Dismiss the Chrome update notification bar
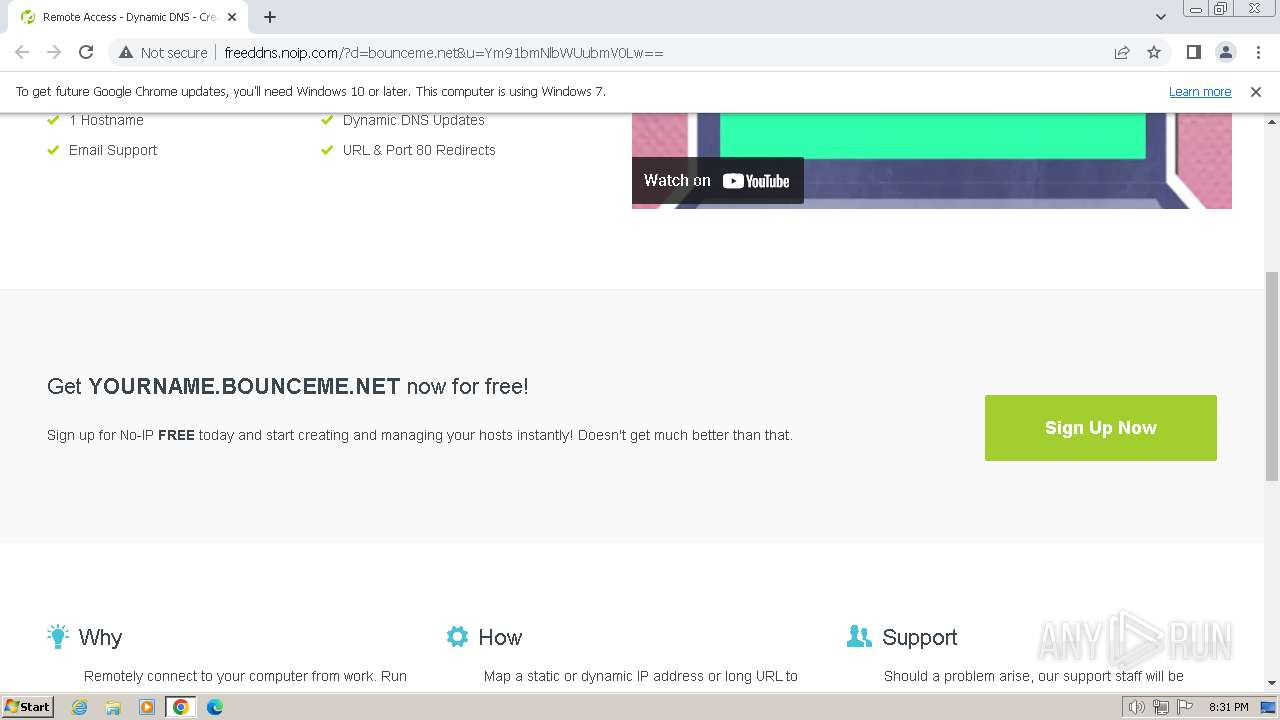 pyautogui.click(x=1256, y=91)
